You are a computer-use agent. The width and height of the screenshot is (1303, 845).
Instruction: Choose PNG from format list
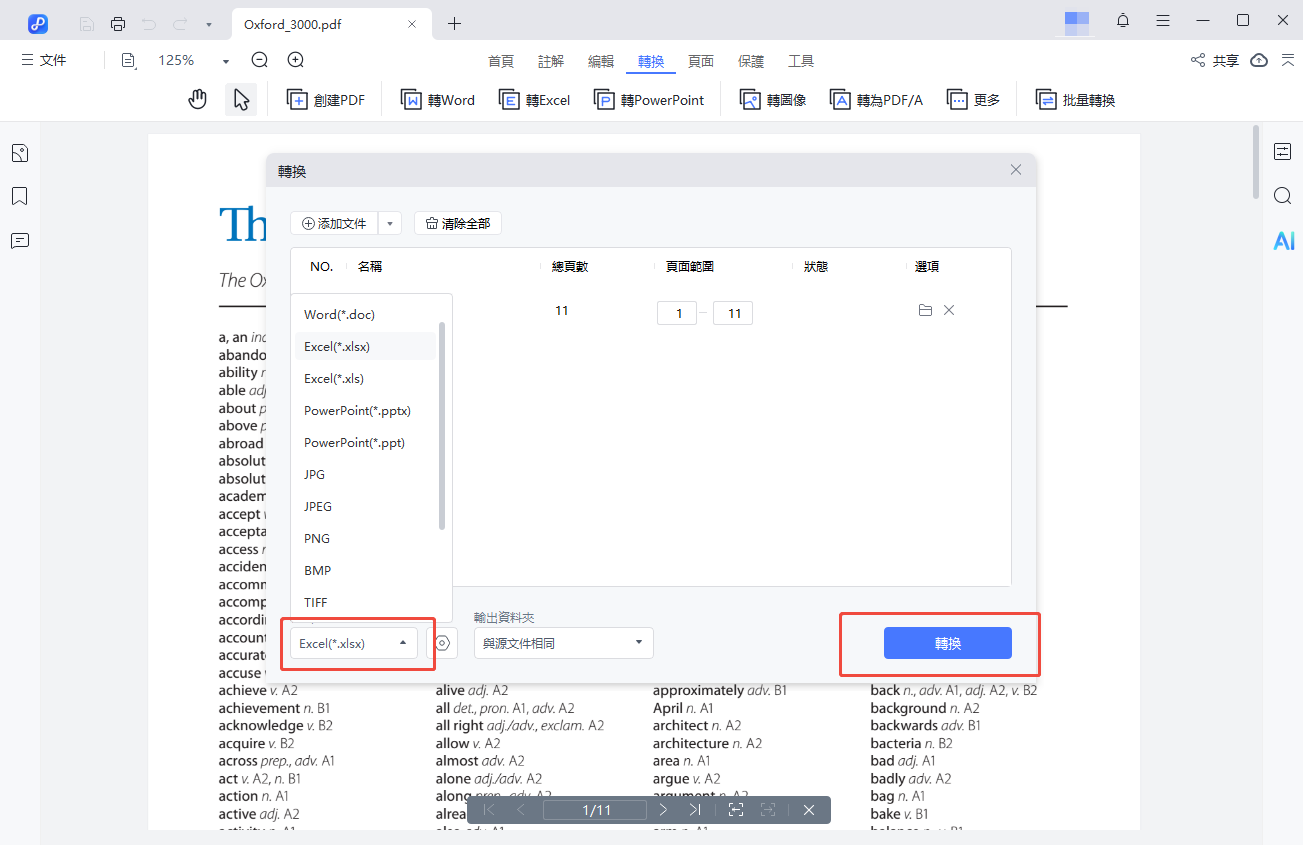(366, 538)
